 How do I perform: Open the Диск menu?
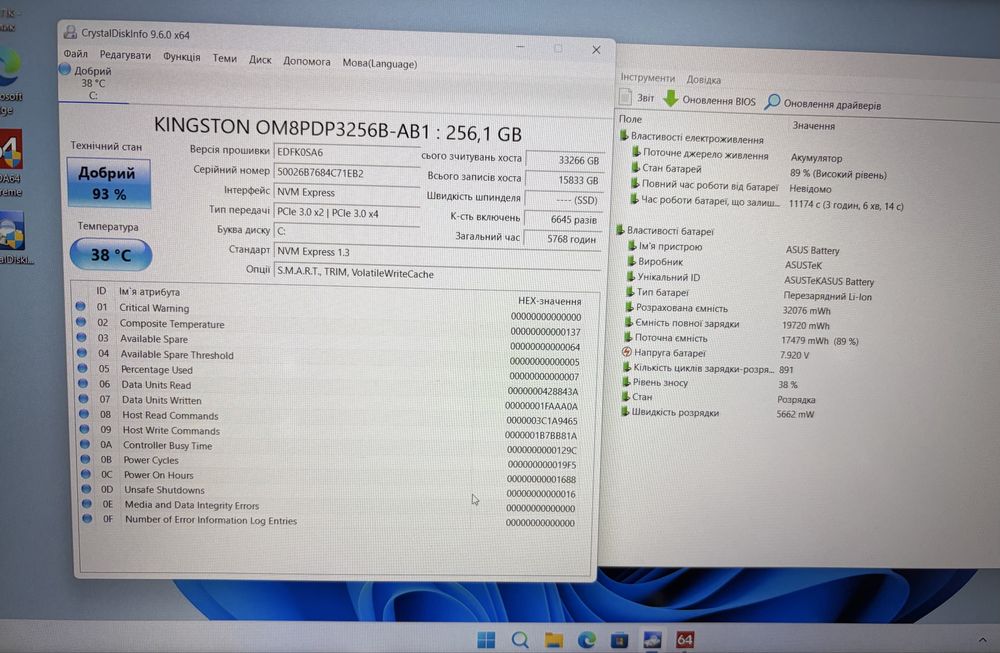click(x=260, y=59)
